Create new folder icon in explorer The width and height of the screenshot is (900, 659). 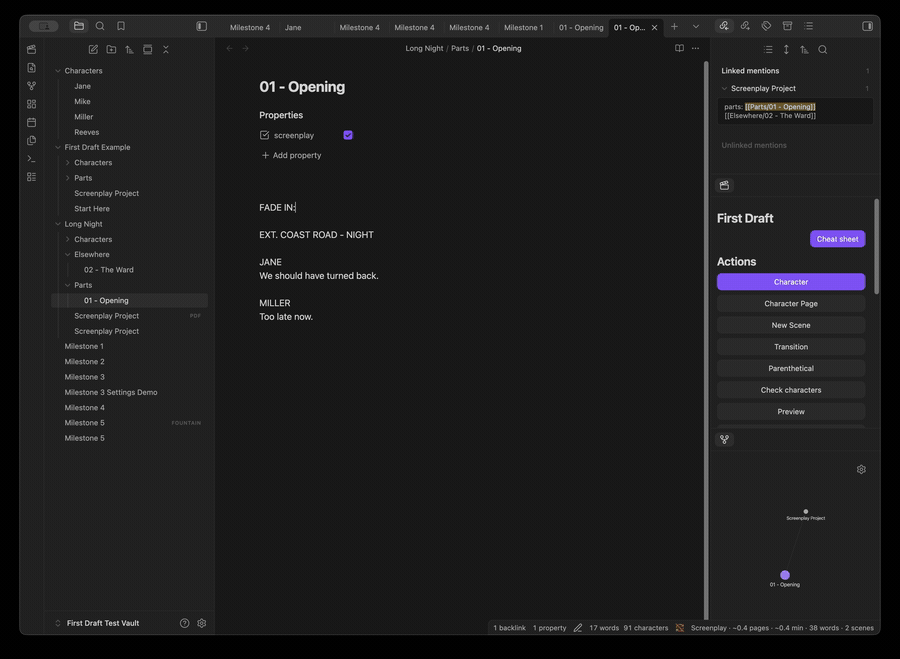[x=111, y=49]
